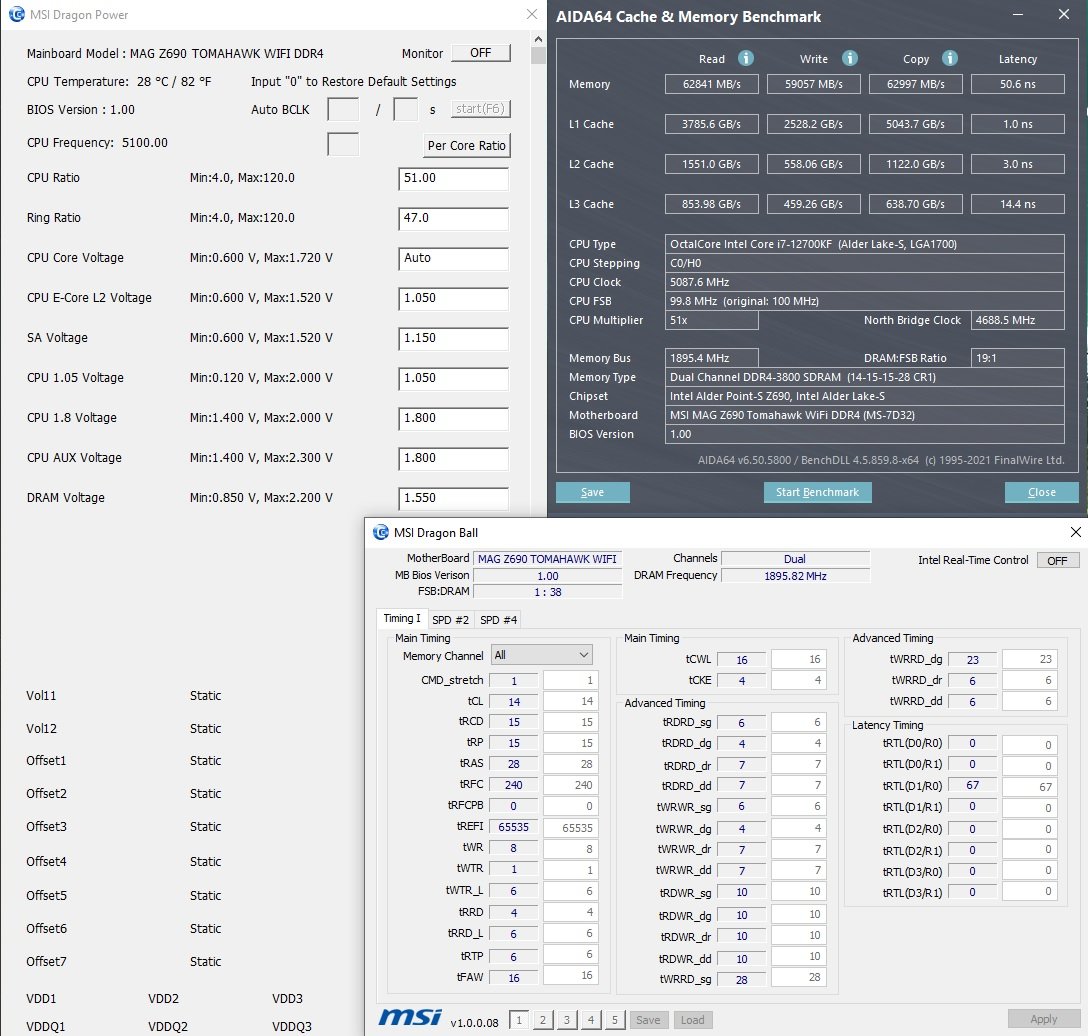The image size is (1088, 1036).
Task: Click the white editable CMD_stretch value box
Action: click(x=570, y=680)
